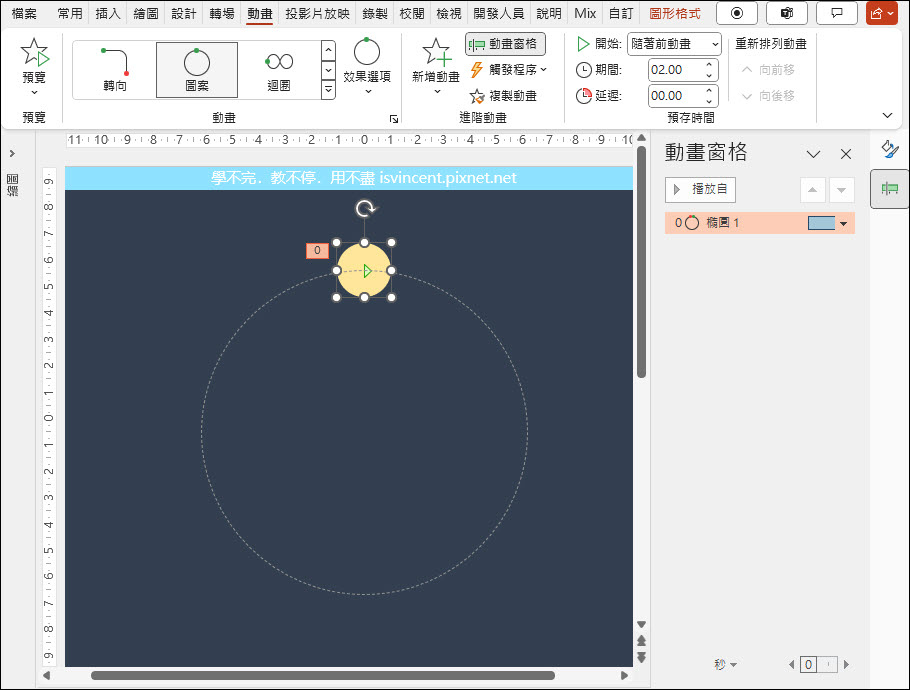Switch to the 繪圖 draw tab
The image size is (910, 690).
click(146, 13)
